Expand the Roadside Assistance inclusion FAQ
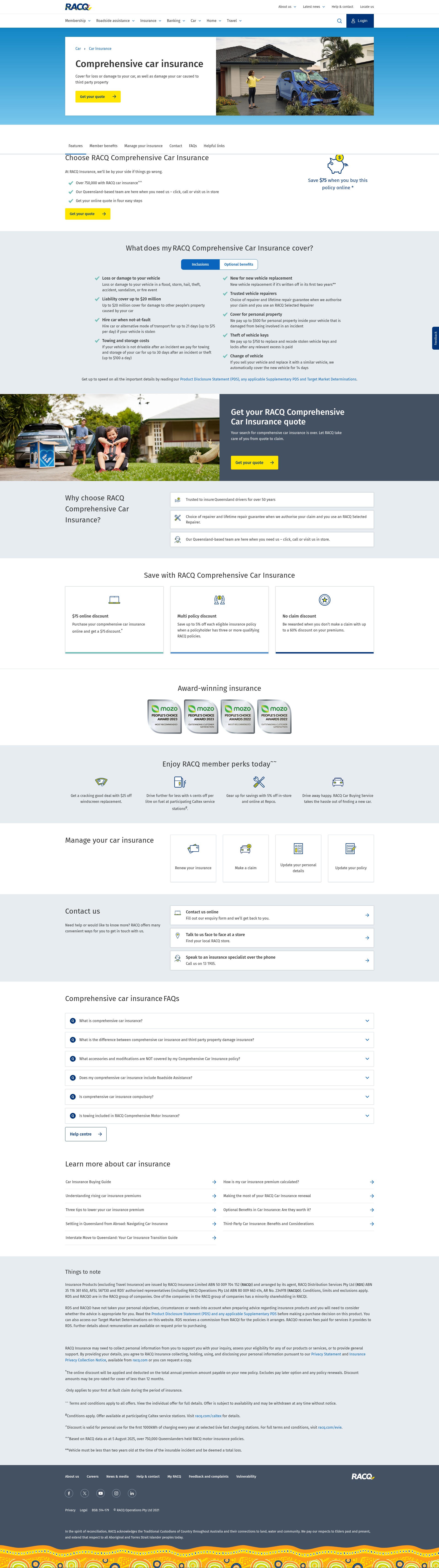The width and height of the screenshot is (439, 1568). (x=219, y=1078)
